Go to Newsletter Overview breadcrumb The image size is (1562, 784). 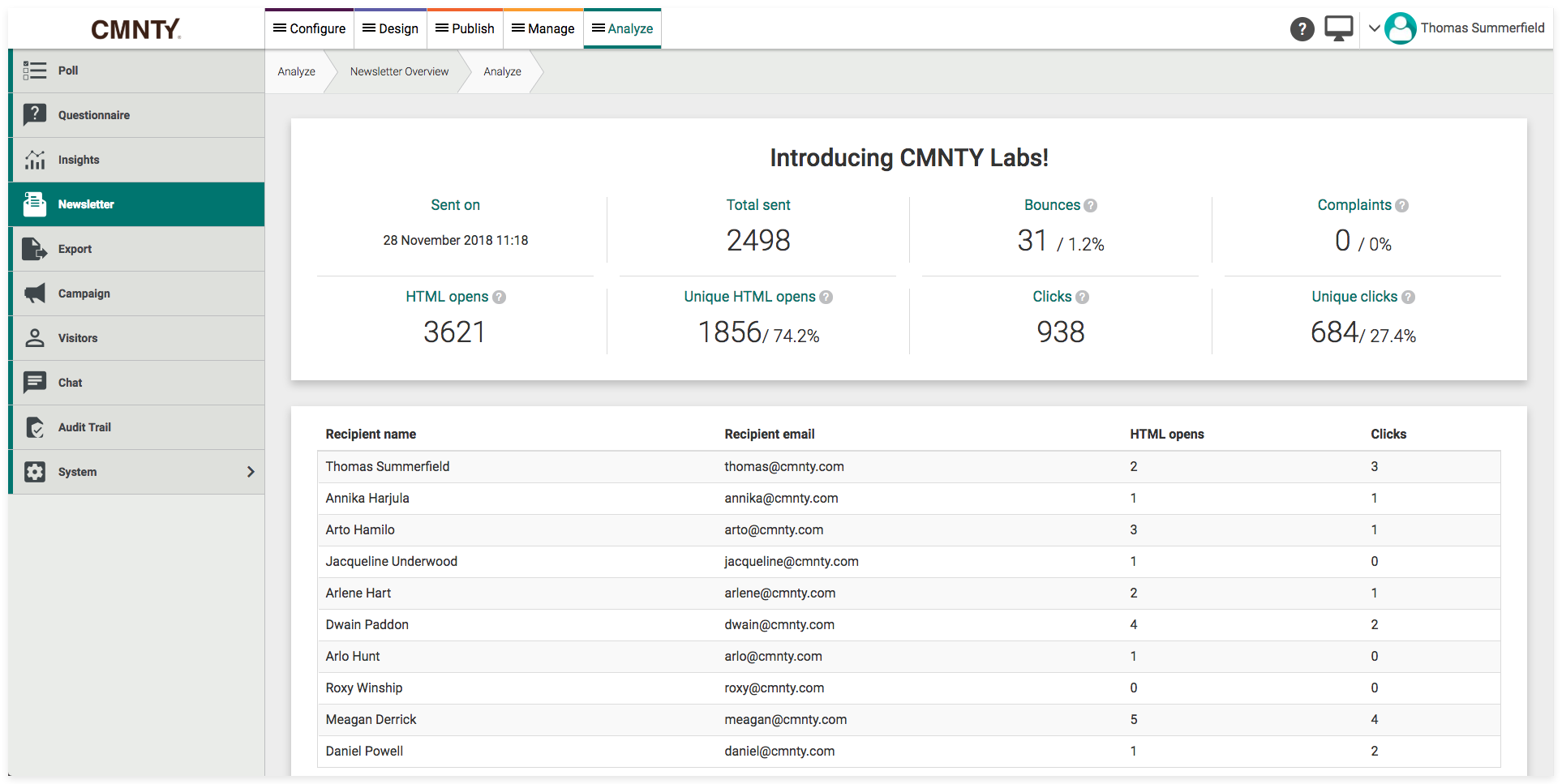click(399, 71)
